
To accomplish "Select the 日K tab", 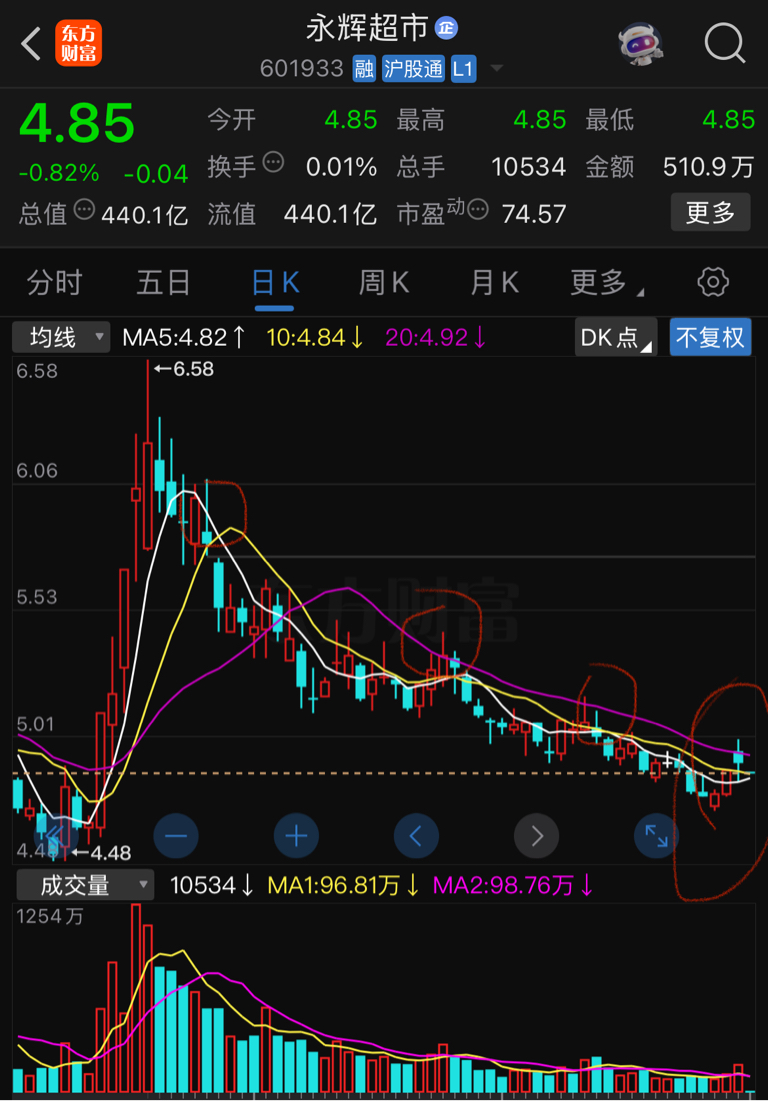I will coord(274,283).
